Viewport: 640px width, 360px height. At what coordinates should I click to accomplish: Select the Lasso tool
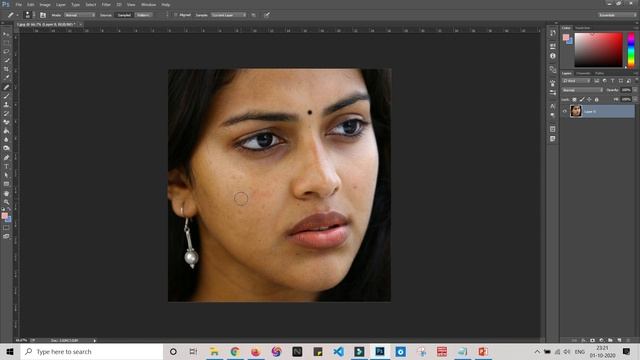(6, 51)
